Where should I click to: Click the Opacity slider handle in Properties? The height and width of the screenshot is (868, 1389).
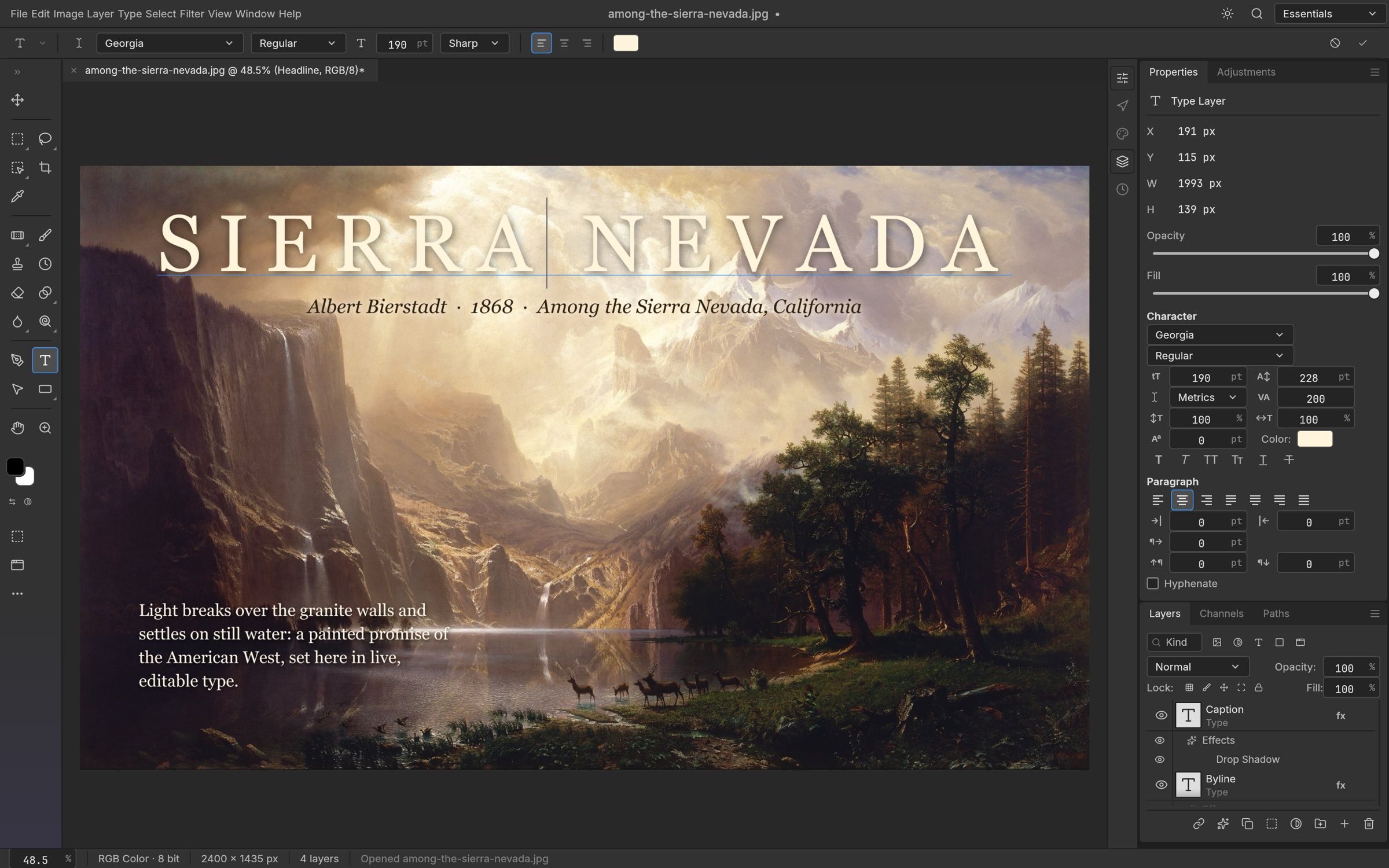point(1373,254)
